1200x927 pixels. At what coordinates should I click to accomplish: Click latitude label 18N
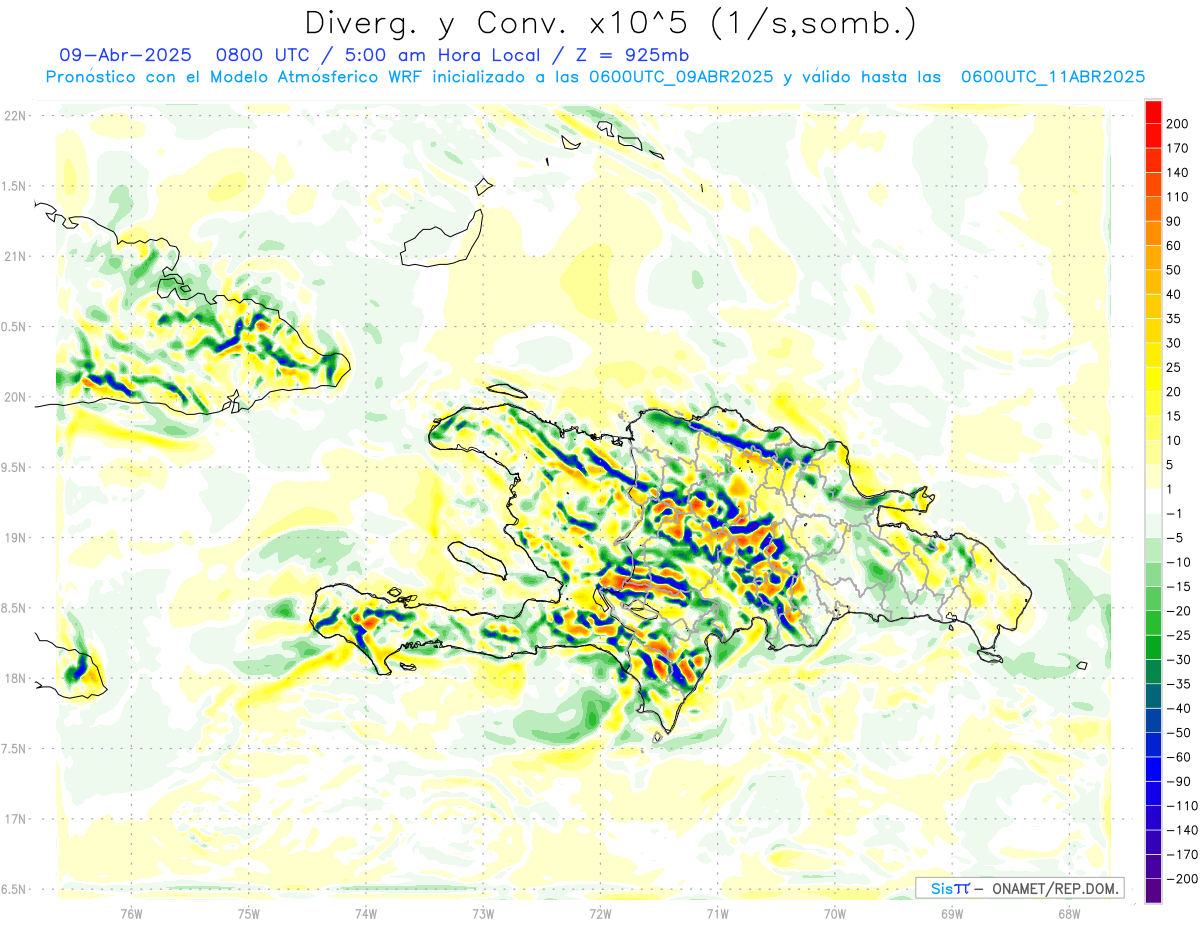click(x=15, y=679)
